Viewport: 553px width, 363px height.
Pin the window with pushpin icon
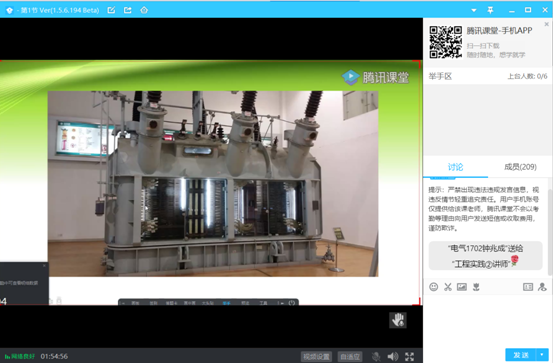[490, 10]
